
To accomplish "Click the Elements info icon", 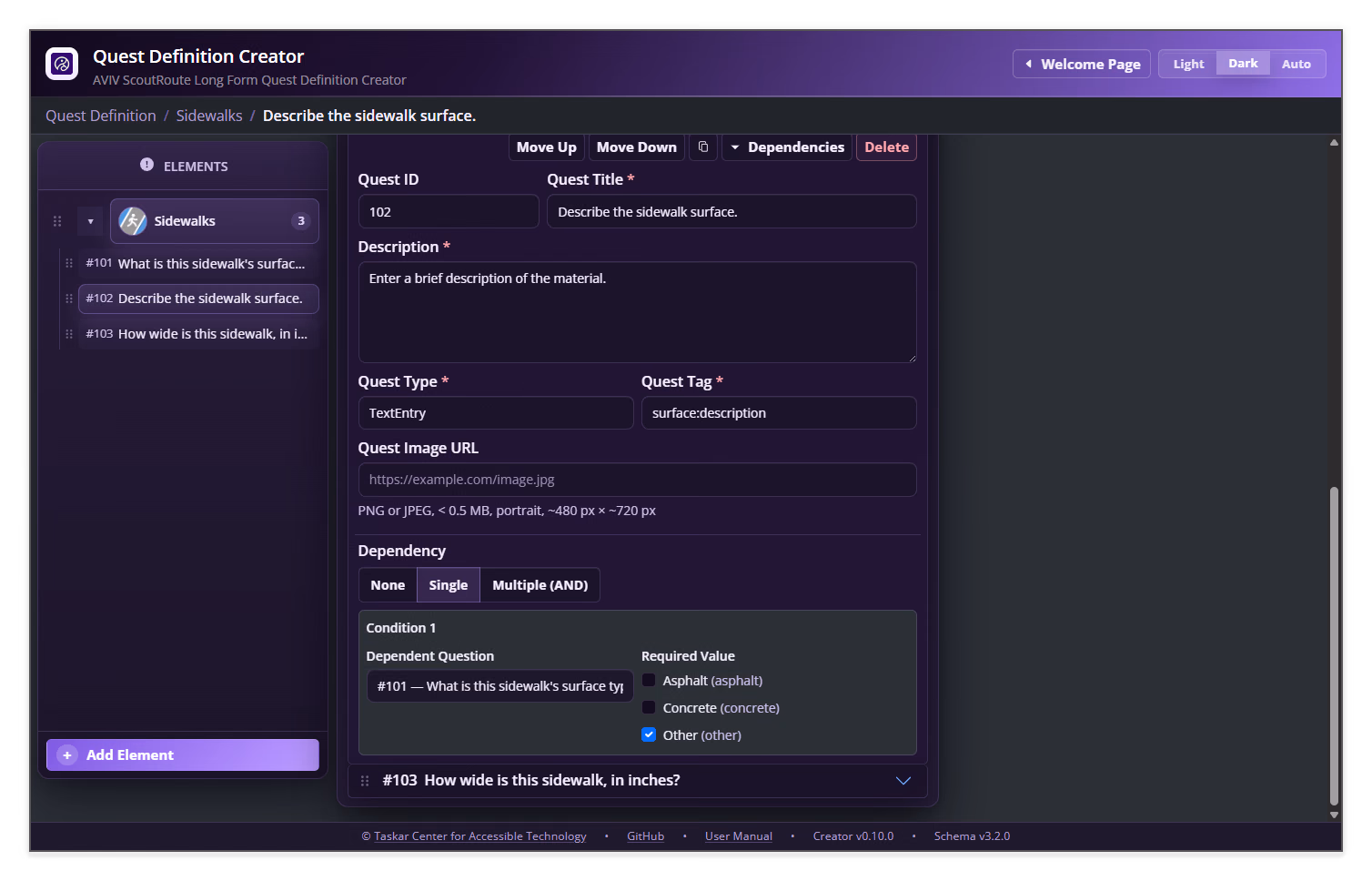I will 146,165.
